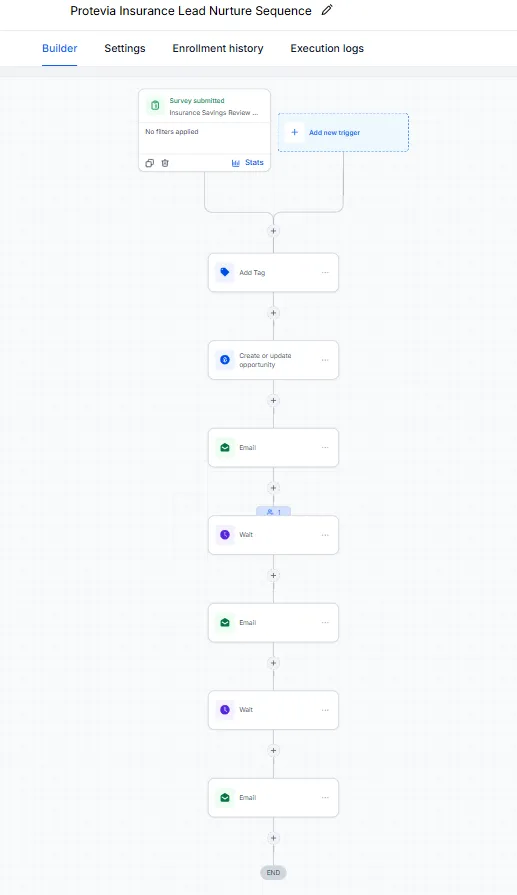517x895 pixels.
Task: View Stats for the survey trigger
Action: [x=248, y=163]
